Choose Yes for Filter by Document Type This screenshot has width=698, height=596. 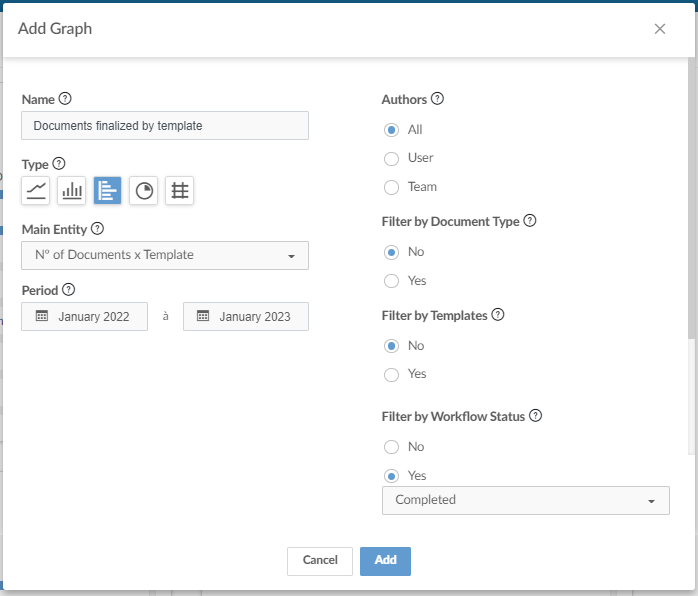point(391,281)
